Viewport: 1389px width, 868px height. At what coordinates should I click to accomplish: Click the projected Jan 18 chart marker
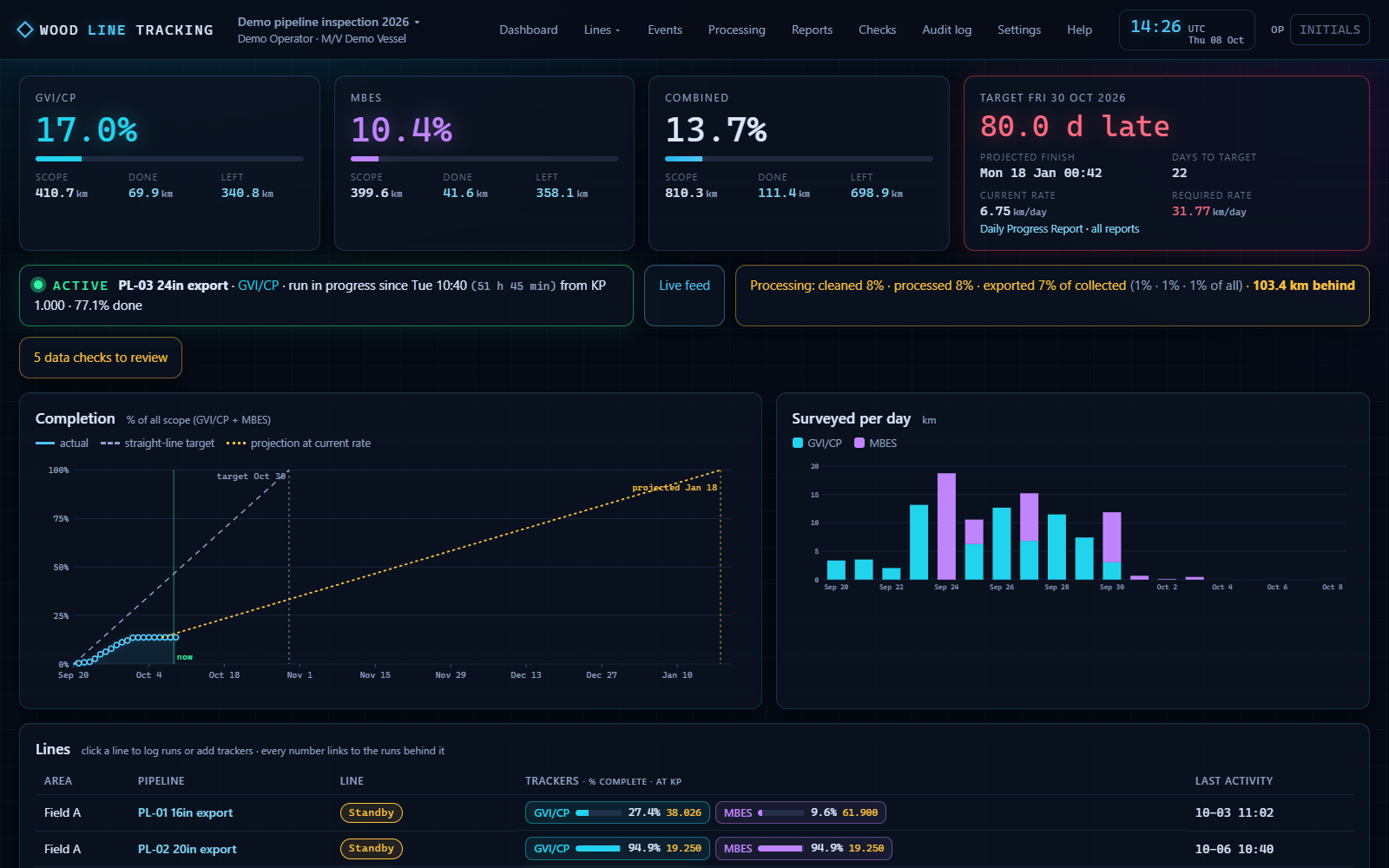tap(675, 488)
